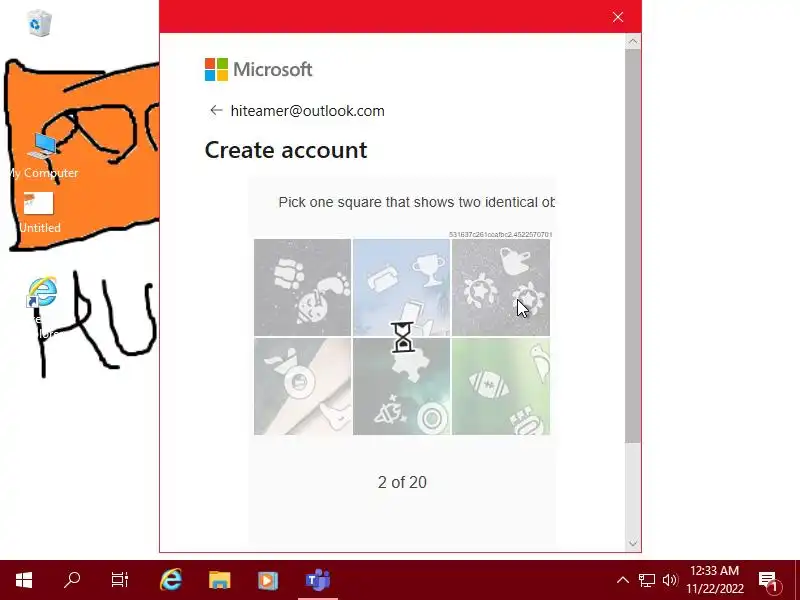Pick the square with two star turtles
This screenshot has height=600, width=800.
click(x=501, y=287)
